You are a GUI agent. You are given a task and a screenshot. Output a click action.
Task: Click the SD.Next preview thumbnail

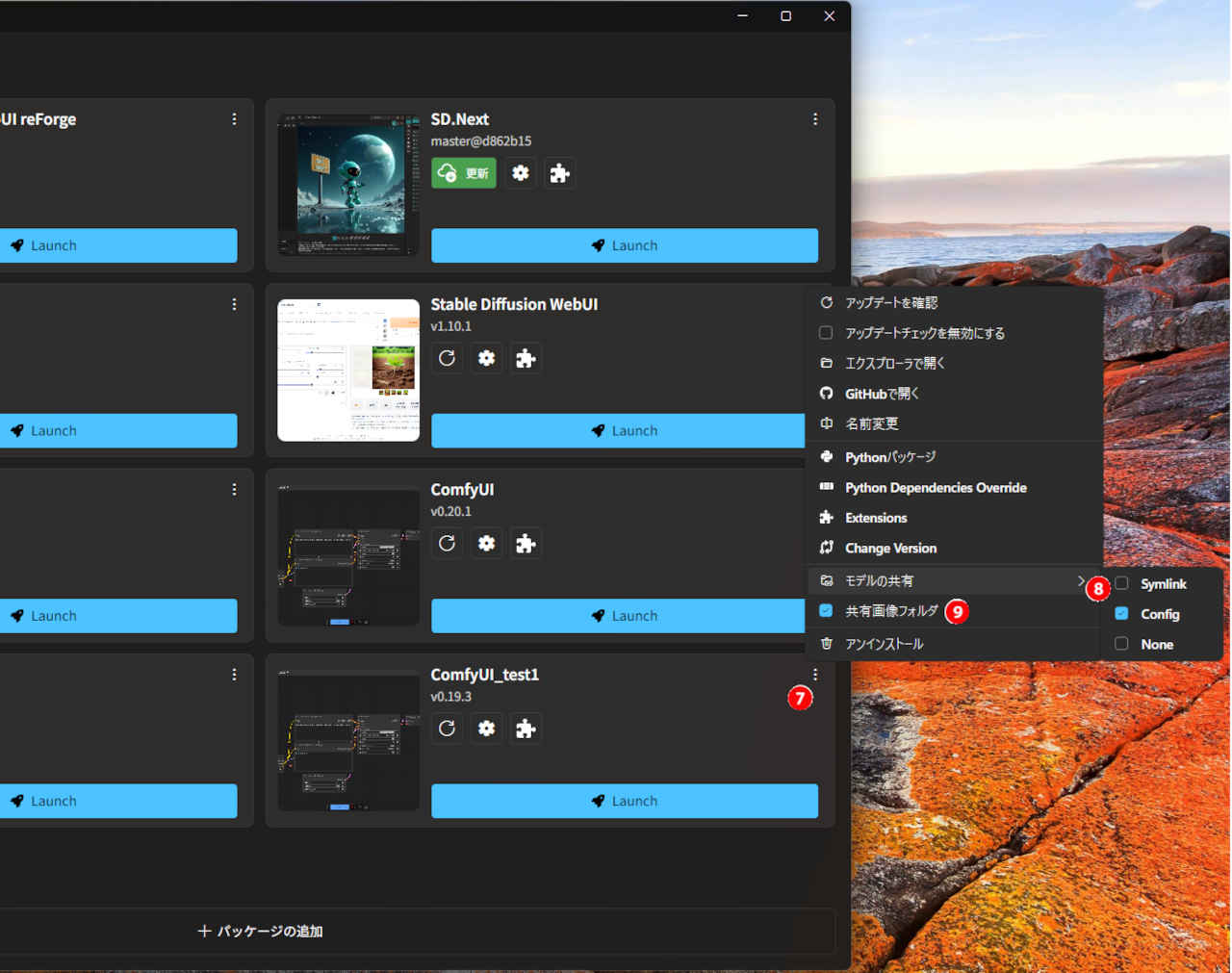click(x=348, y=185)
